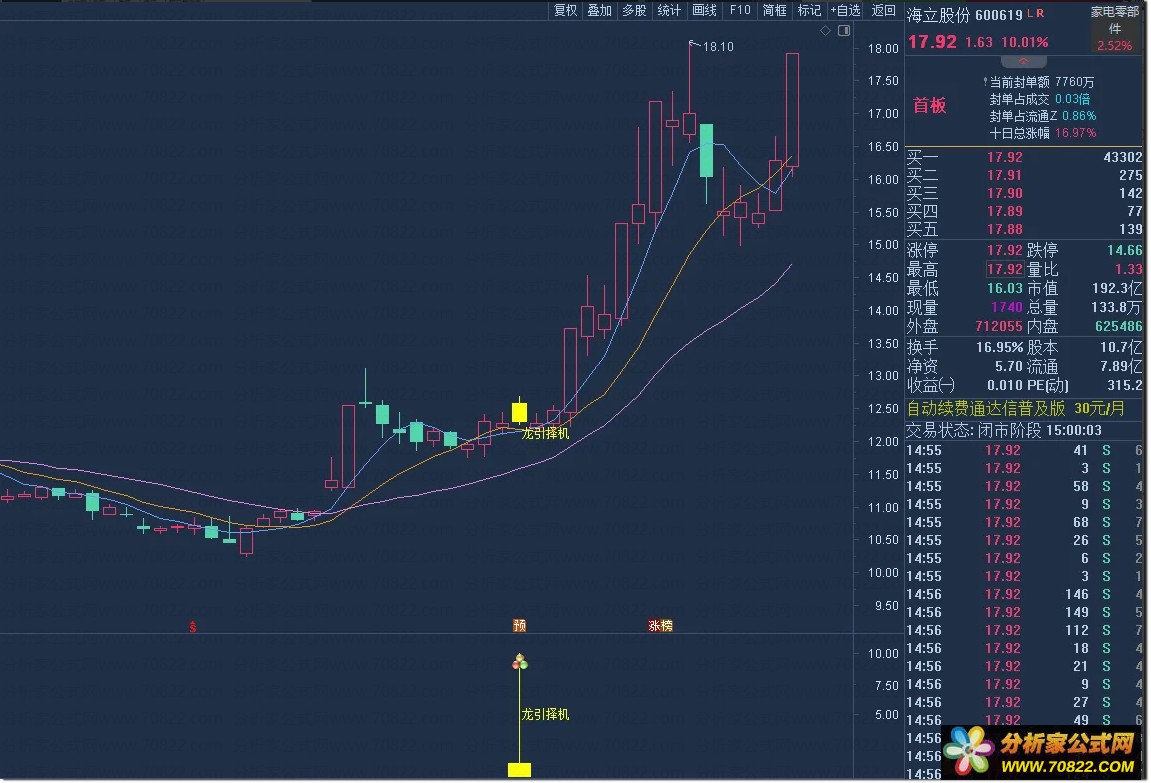Click the diamond icon above the chart
1151x783 pixels.
point(825,30)
